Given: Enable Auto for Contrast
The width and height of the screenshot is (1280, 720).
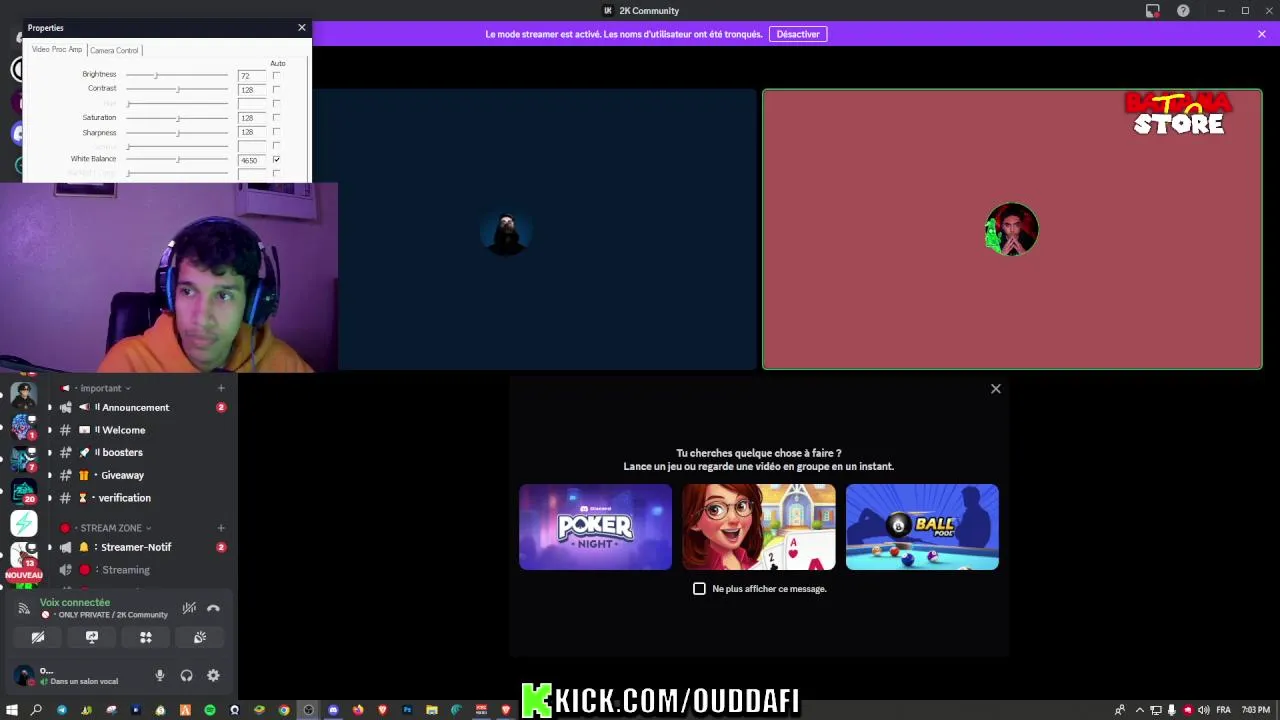Looking at the screenshot, I should click(276, 90).
